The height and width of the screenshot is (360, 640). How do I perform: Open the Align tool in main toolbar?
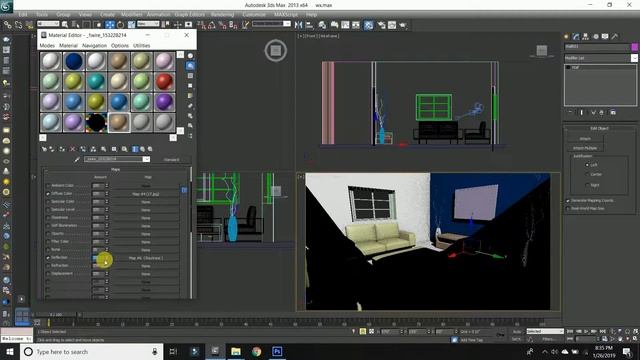(x=309, y=25)
